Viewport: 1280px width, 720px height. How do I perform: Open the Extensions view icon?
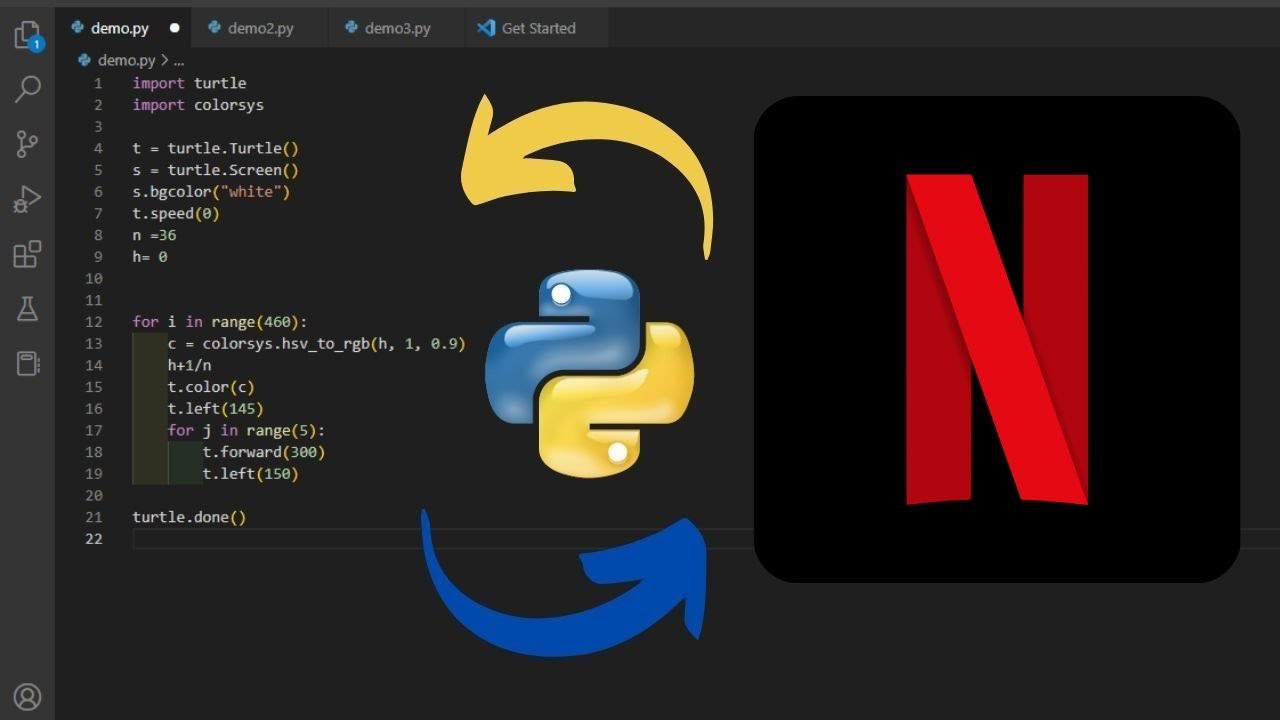point(28,254)
